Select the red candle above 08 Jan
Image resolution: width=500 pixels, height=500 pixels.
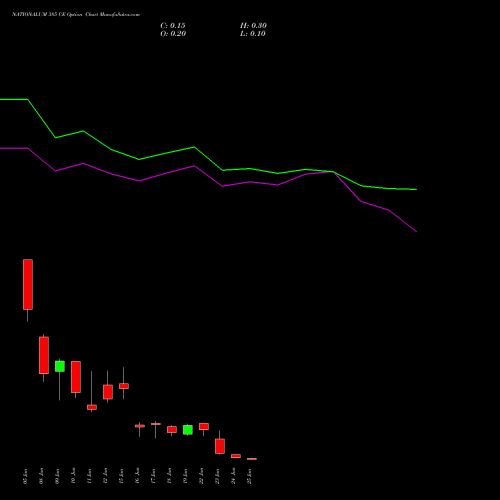point(44,355)
